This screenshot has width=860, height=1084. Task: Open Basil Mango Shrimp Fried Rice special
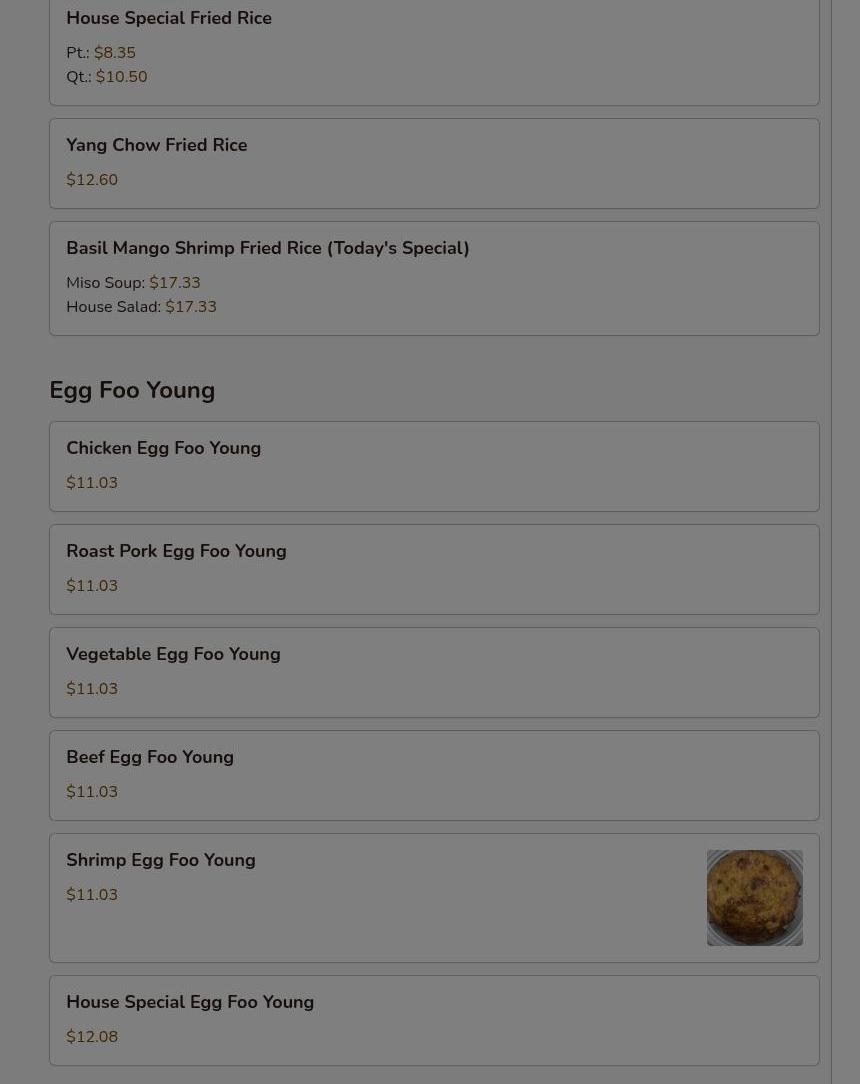(x=434, y=279)
